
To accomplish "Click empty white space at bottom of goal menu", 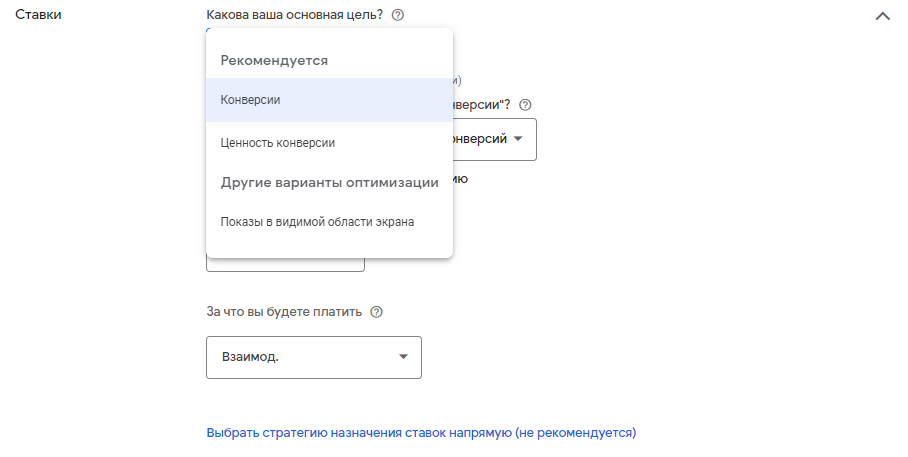I will coord(329,248).
